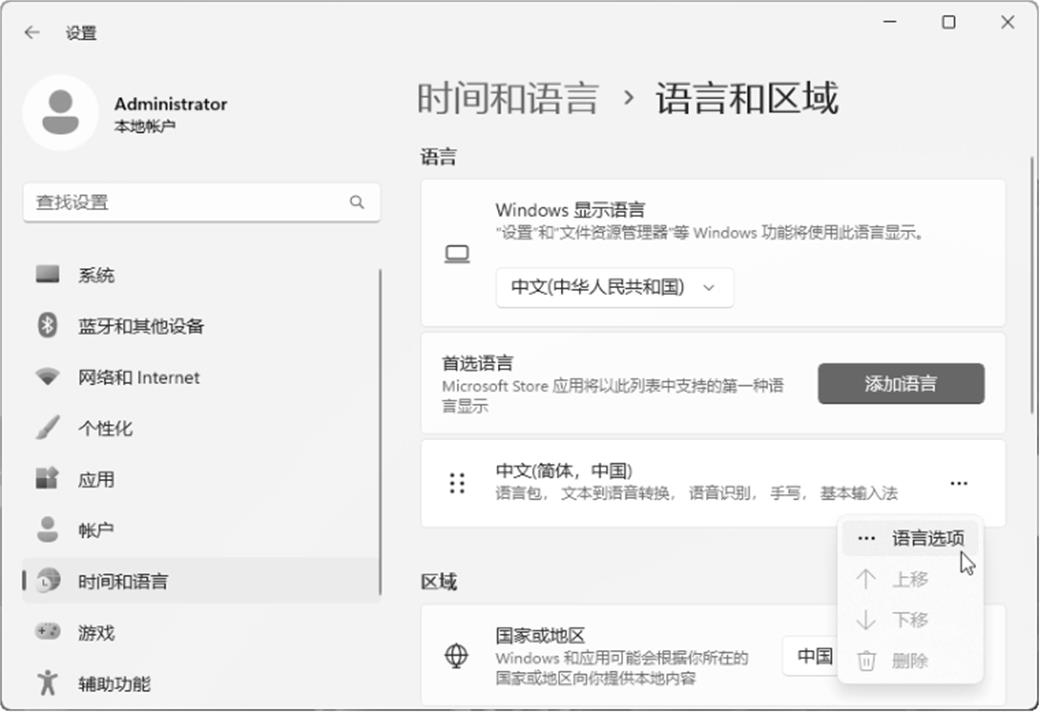Image resolution: width=1040 pixels, height=712 pixels.
Task: Click the 添加语言 button
Action: point(900,384)
